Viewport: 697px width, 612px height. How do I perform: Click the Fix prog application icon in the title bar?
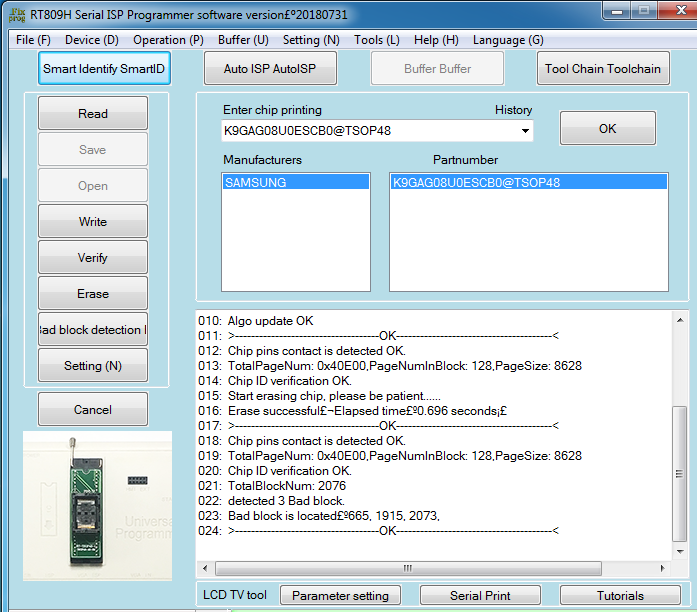(17, 15)
